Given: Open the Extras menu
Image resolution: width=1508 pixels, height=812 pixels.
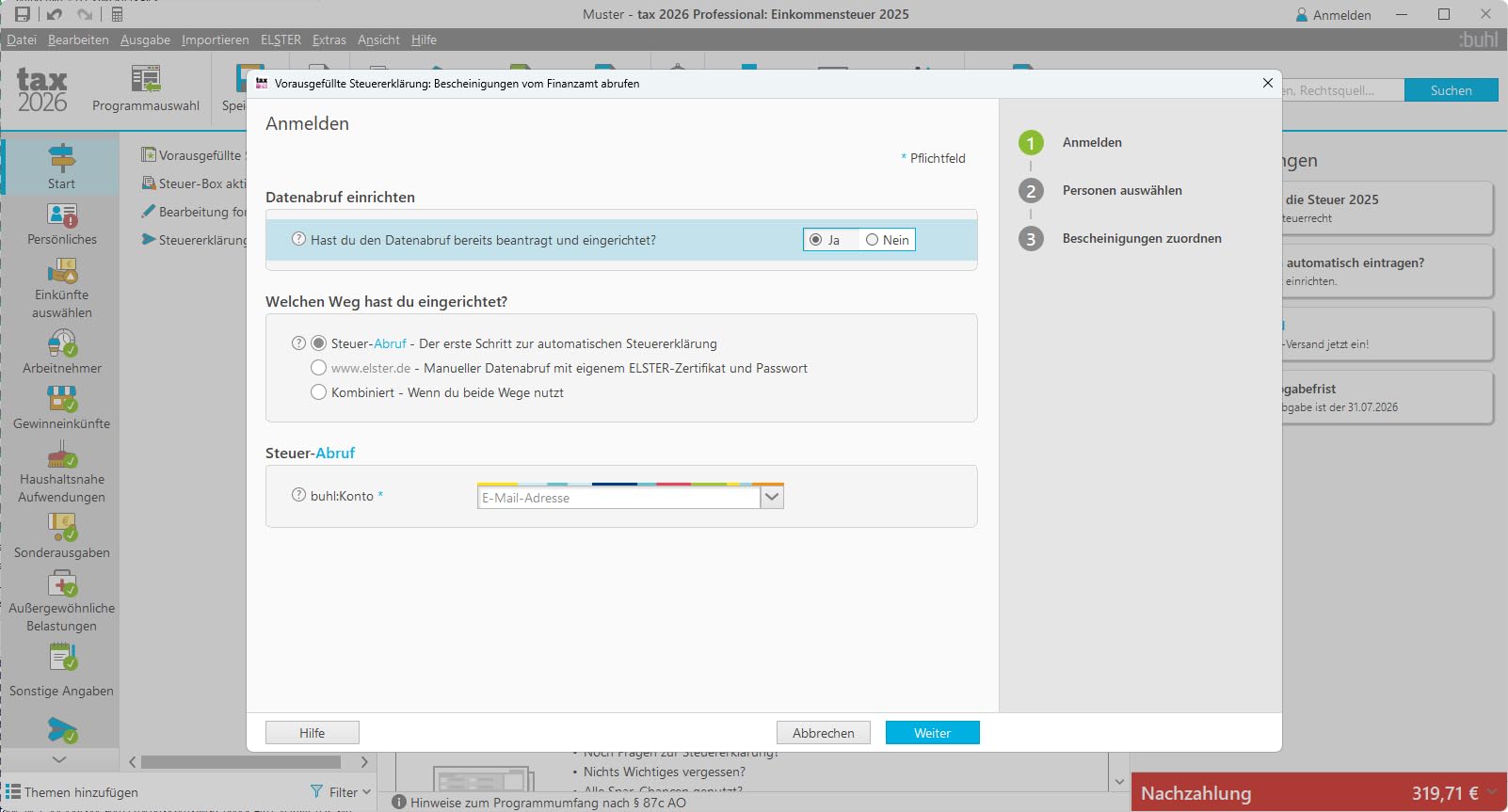Looking at the screenshot, I should (x=329, y=40).
